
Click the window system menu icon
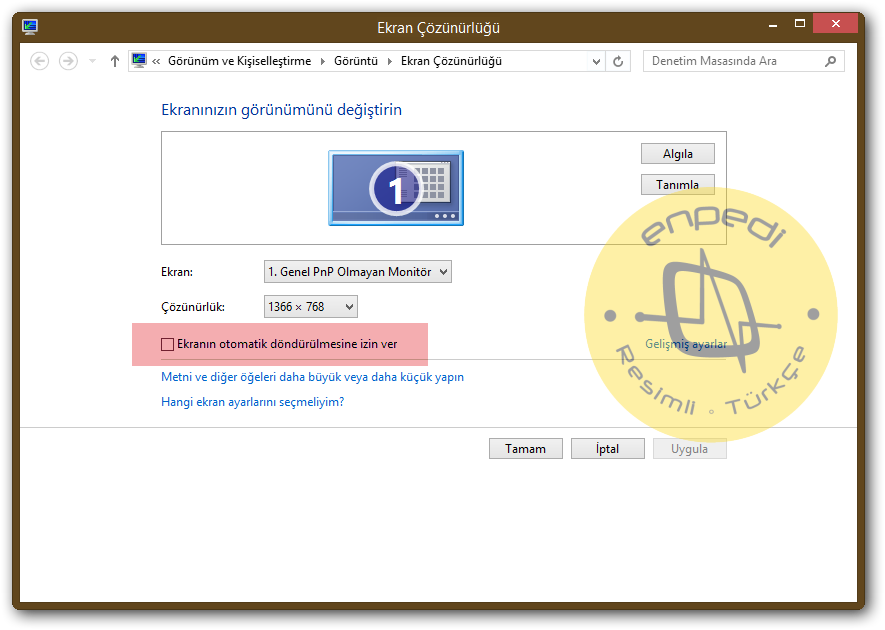coord(30,27)
